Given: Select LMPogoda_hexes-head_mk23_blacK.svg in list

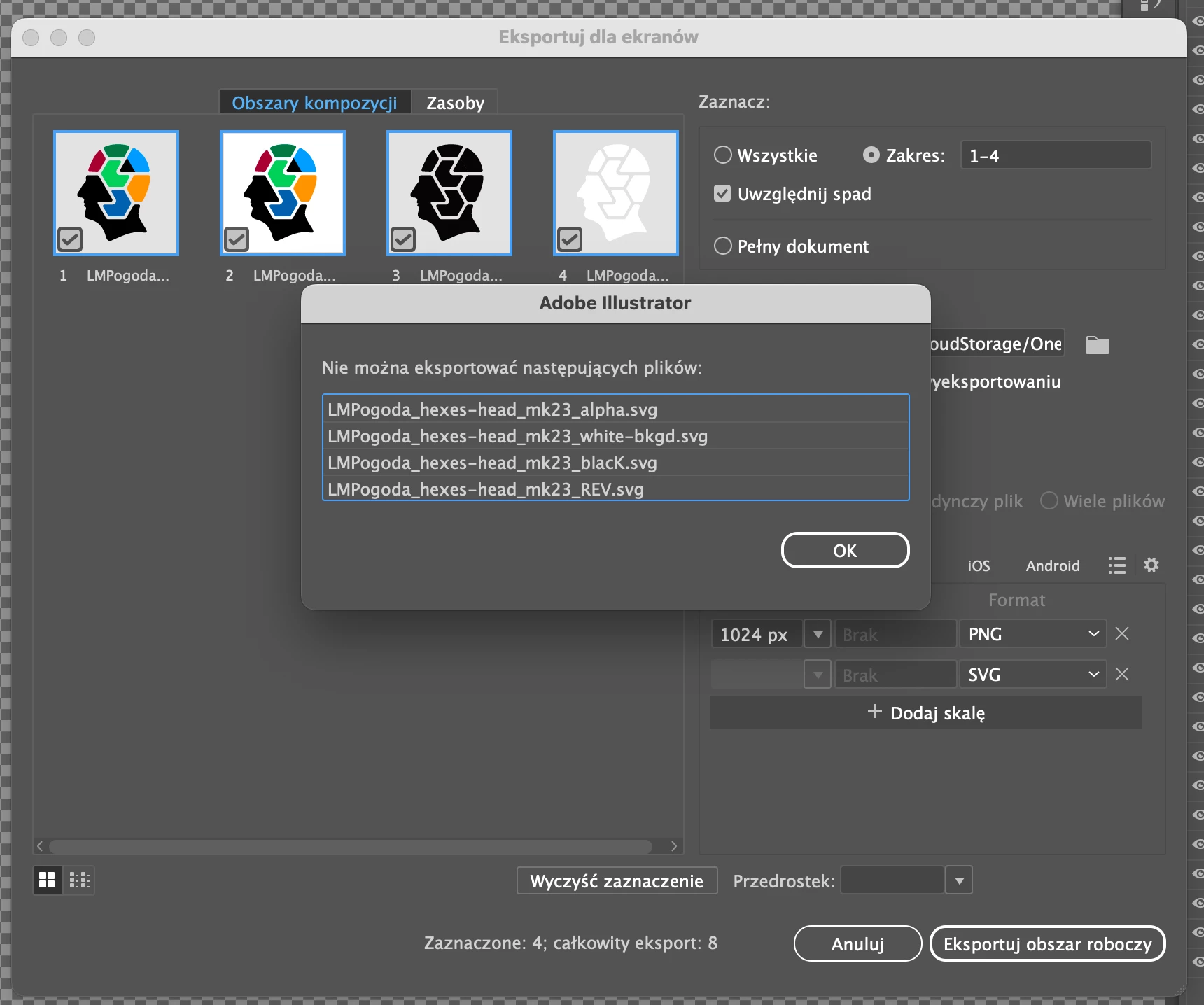Looking at the screenshot, I should (615, 463).
